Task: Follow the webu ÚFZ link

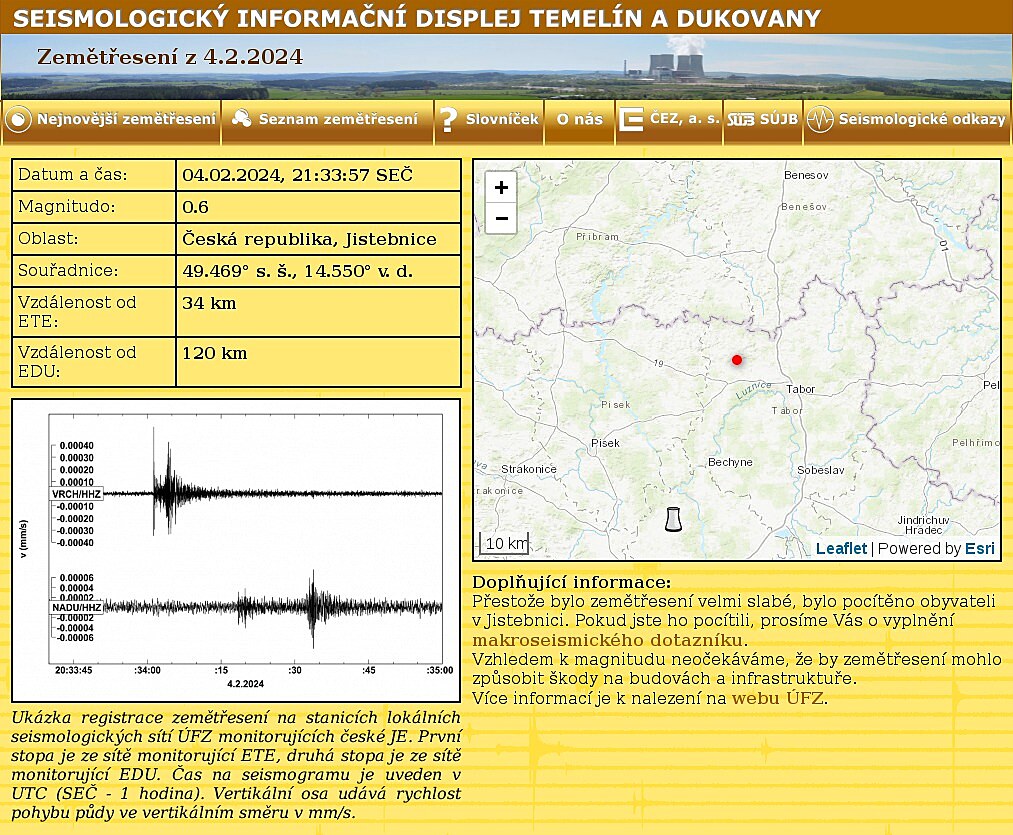Action: (778, 698)
